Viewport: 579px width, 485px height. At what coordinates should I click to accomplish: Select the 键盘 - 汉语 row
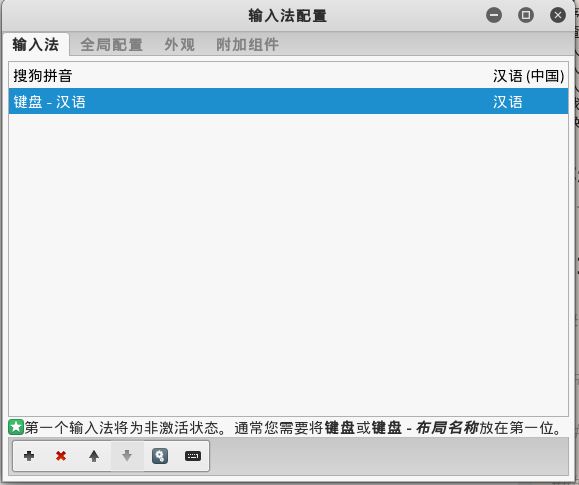coord(288,101)
